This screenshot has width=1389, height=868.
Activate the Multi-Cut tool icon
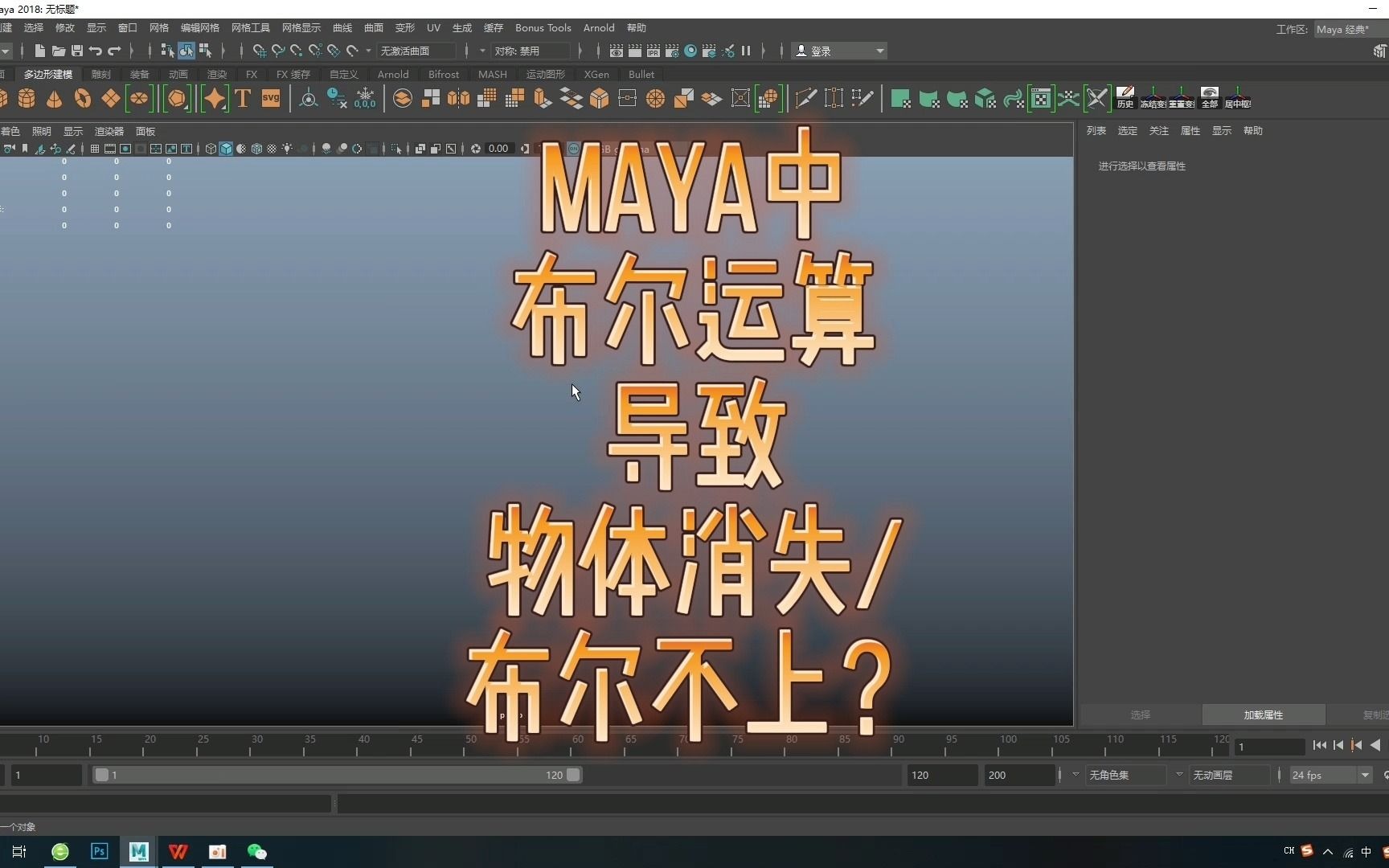pos(806,98)
